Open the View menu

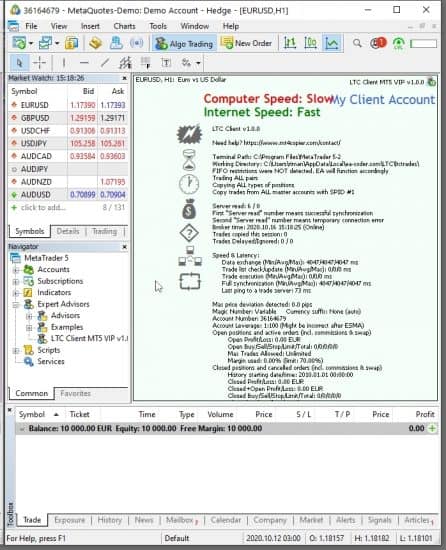[x=59, y=26]
